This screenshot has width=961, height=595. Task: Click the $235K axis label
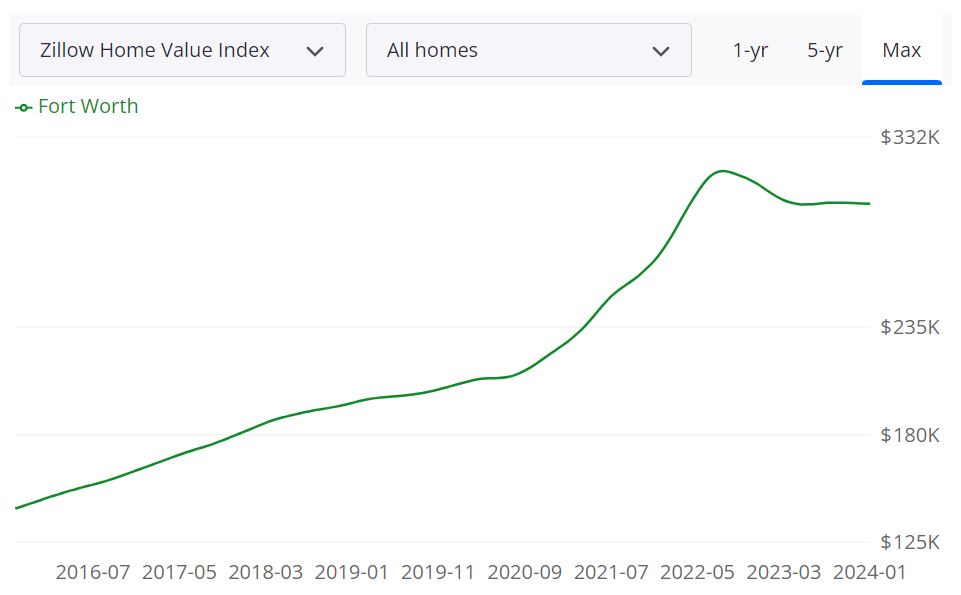tap(910, 327)
